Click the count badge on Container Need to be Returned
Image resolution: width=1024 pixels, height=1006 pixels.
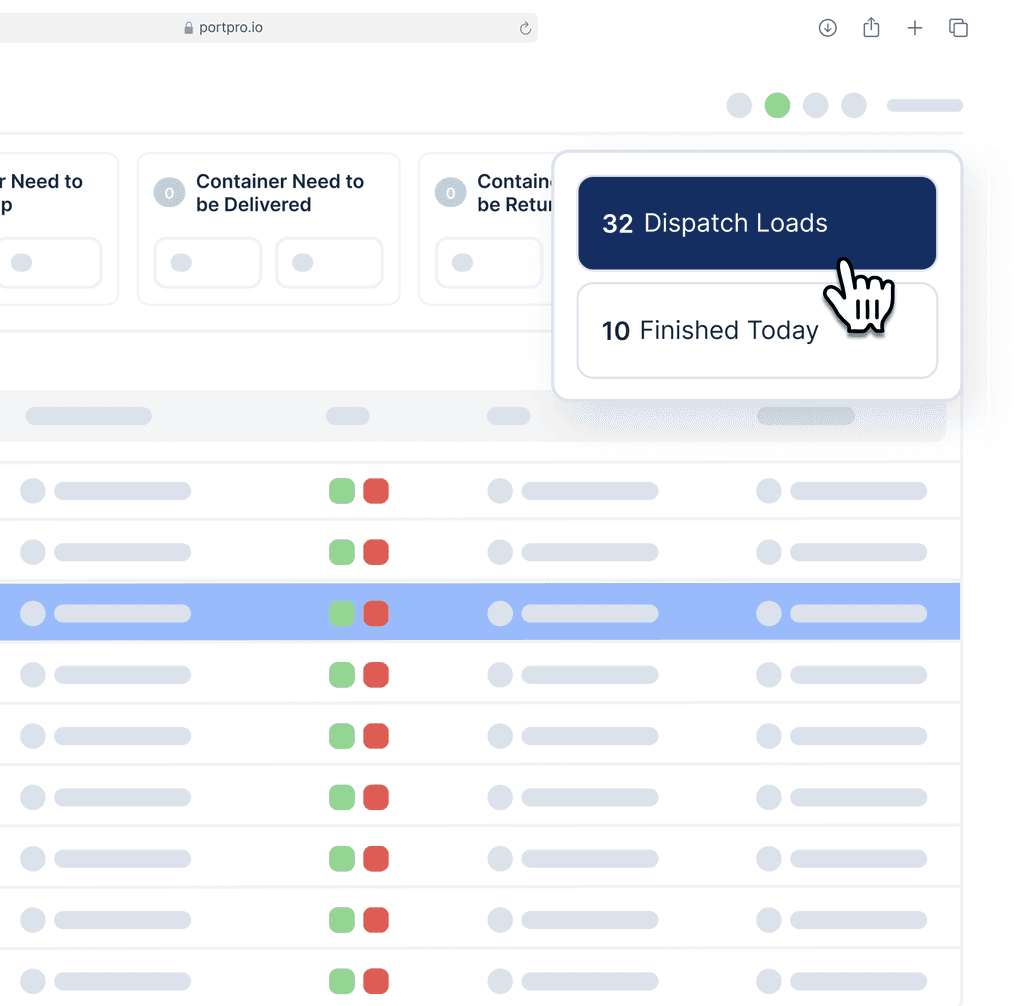pyautogui.click(x=449, y=192)
